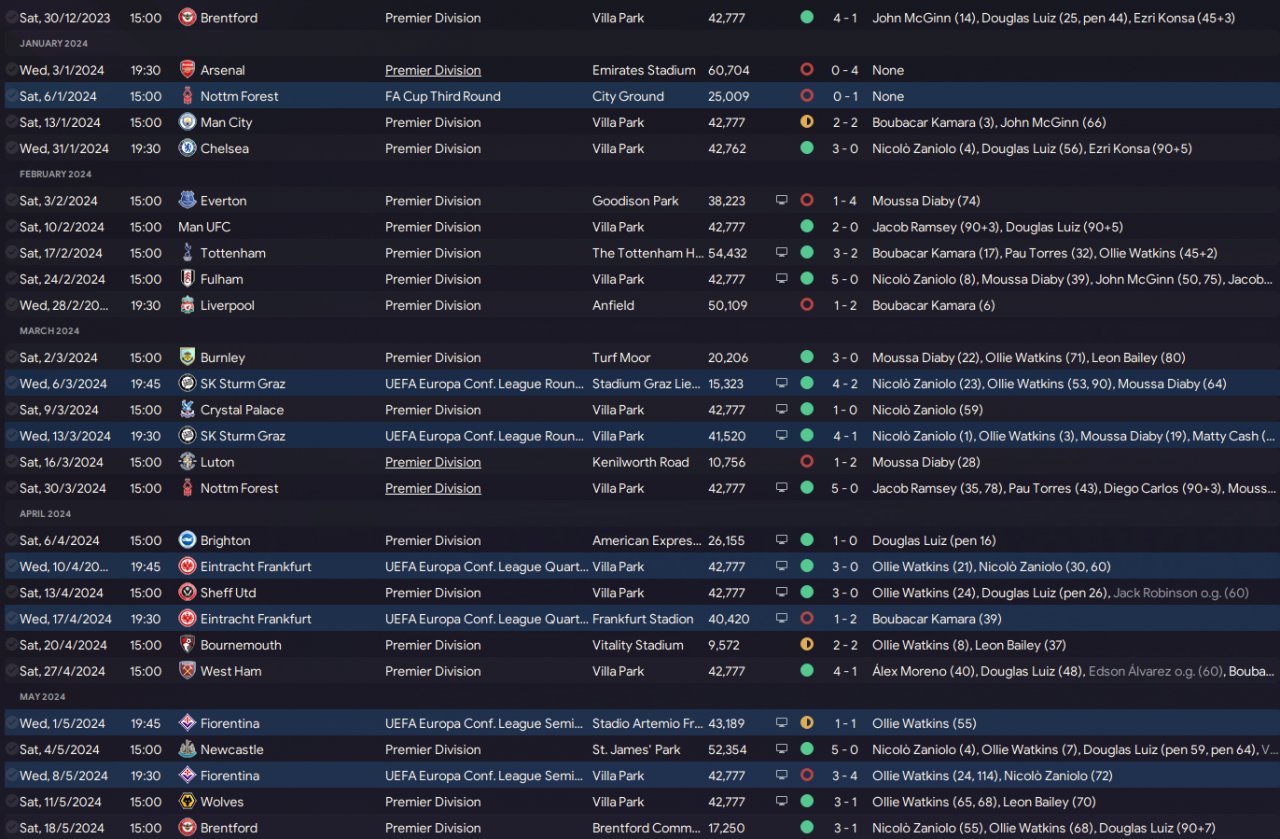
Task: Click the date Wed, 28/2/20... in Liverpool row
Action: (62, 305)
